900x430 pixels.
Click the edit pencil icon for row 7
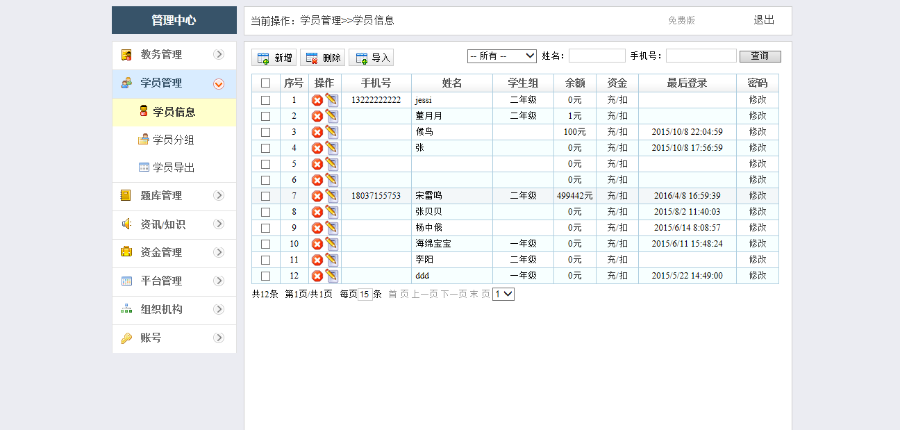(x=331, y=196)
